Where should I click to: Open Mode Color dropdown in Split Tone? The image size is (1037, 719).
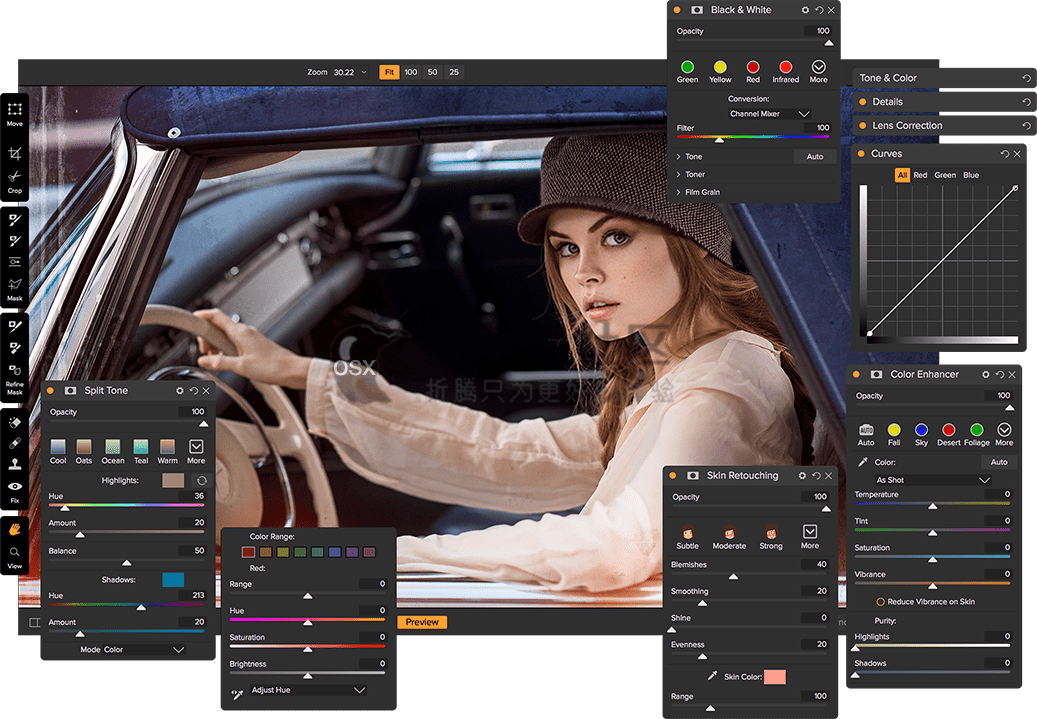(132, 650)
